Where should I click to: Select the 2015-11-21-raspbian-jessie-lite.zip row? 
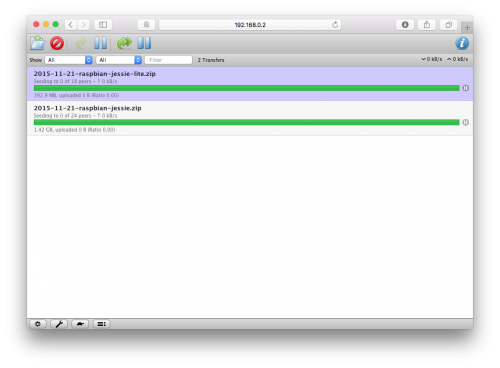tap(250, 84)
